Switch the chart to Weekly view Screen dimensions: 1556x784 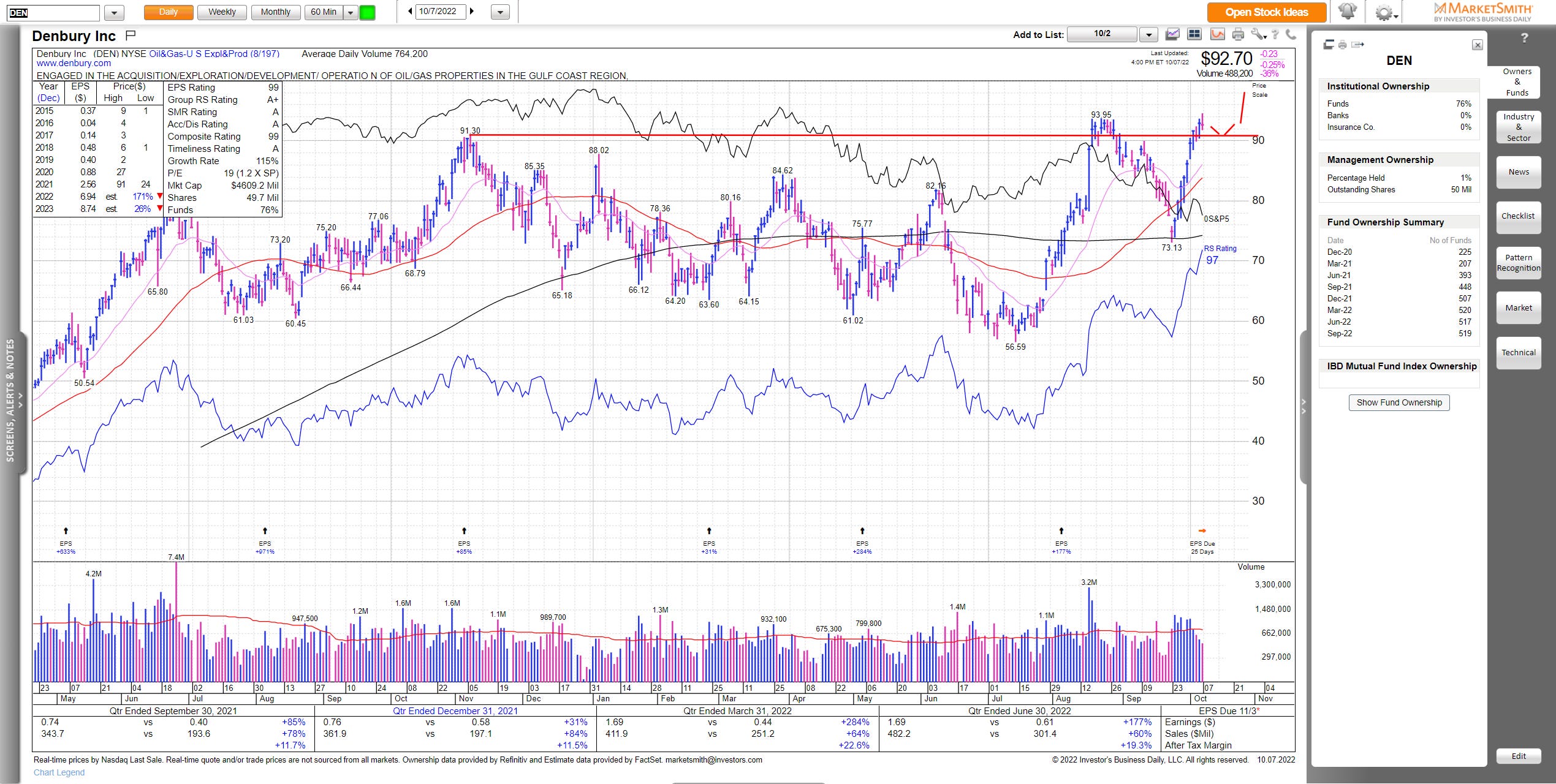click(x=222, y=12)
